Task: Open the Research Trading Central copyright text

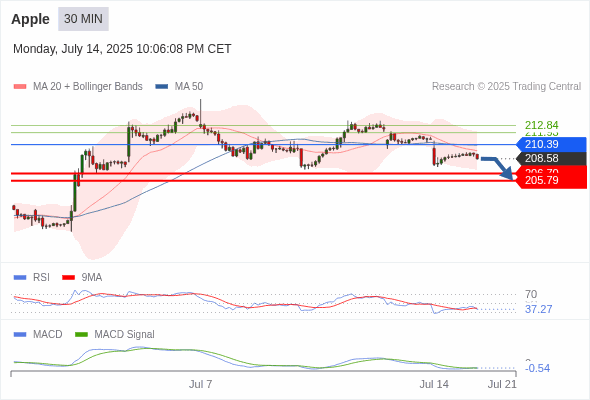Action: pyautogui.click(x=506, y=87)
